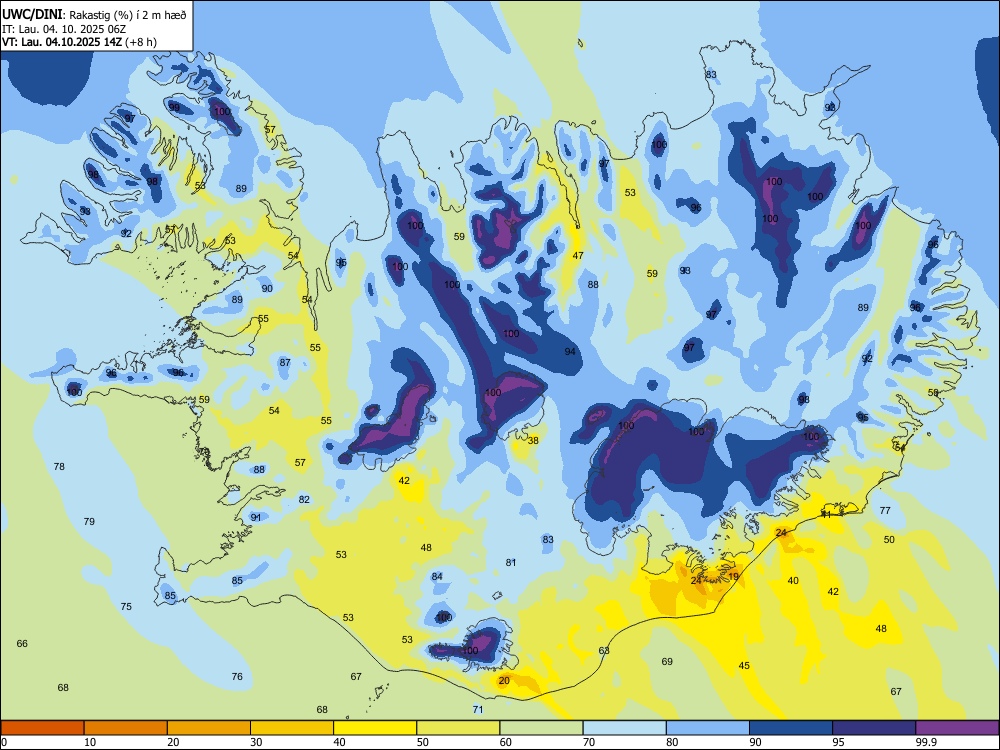Screen dimensions: 1000x750
Task: Click the bright yellow 40–50 legend swatch
Action: (x=375, y=728)
